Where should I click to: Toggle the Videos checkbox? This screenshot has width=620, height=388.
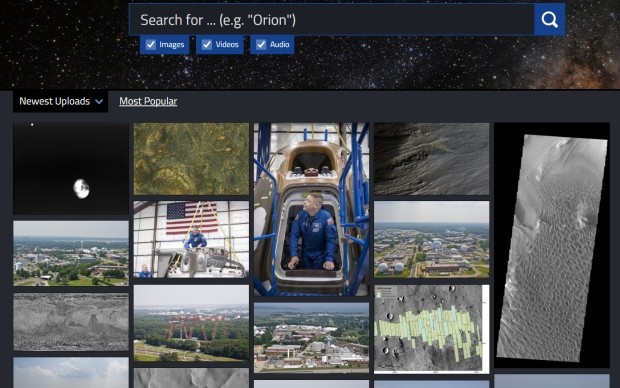(207, 44)
